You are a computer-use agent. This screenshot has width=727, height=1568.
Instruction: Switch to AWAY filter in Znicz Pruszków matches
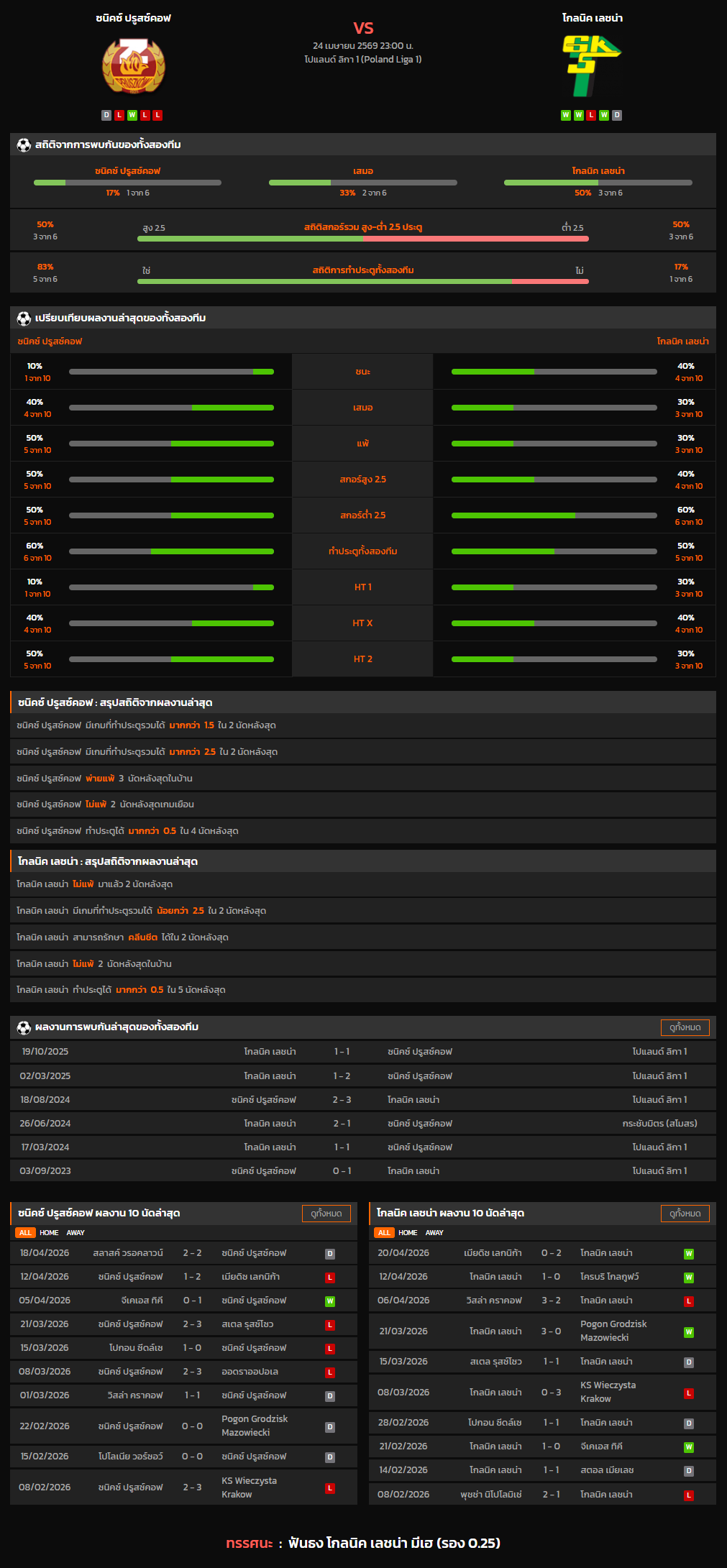point(76,1232)
